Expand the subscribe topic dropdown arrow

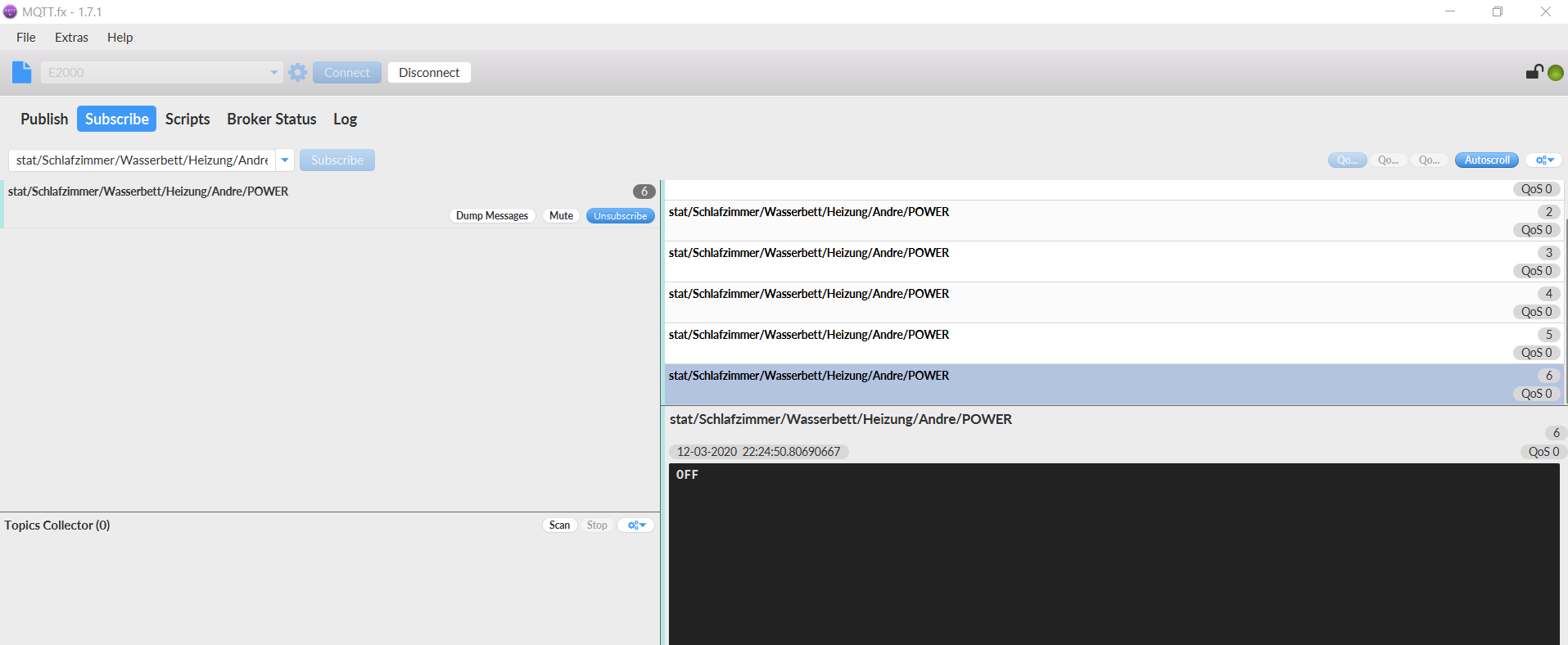(285, 160)
